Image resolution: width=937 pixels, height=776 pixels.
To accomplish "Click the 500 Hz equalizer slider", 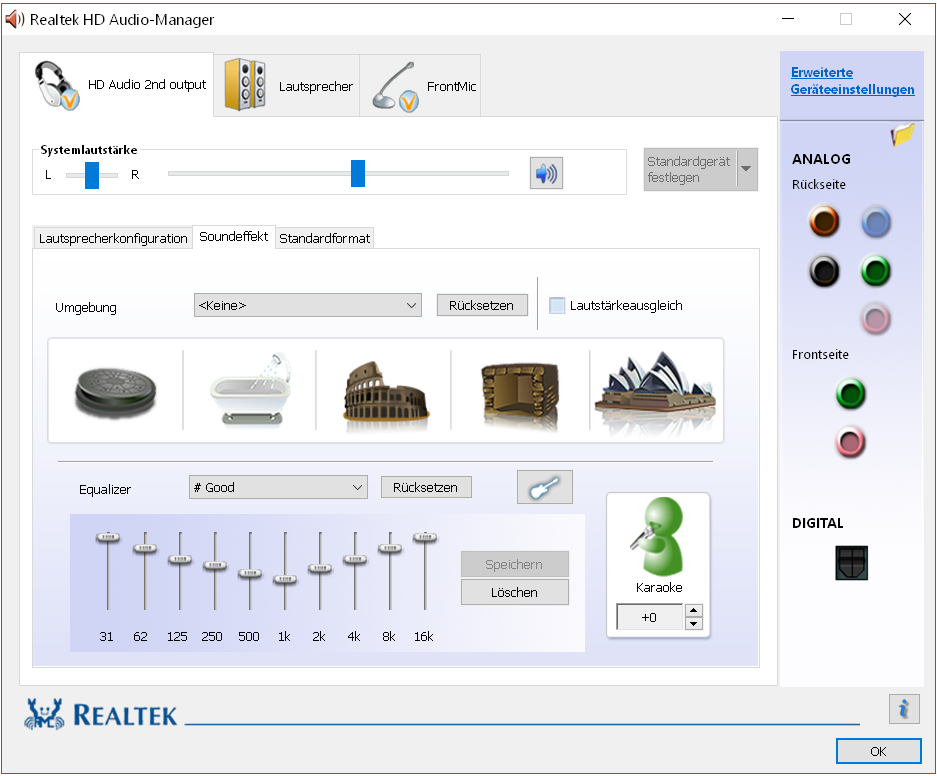I will point(250,573).
